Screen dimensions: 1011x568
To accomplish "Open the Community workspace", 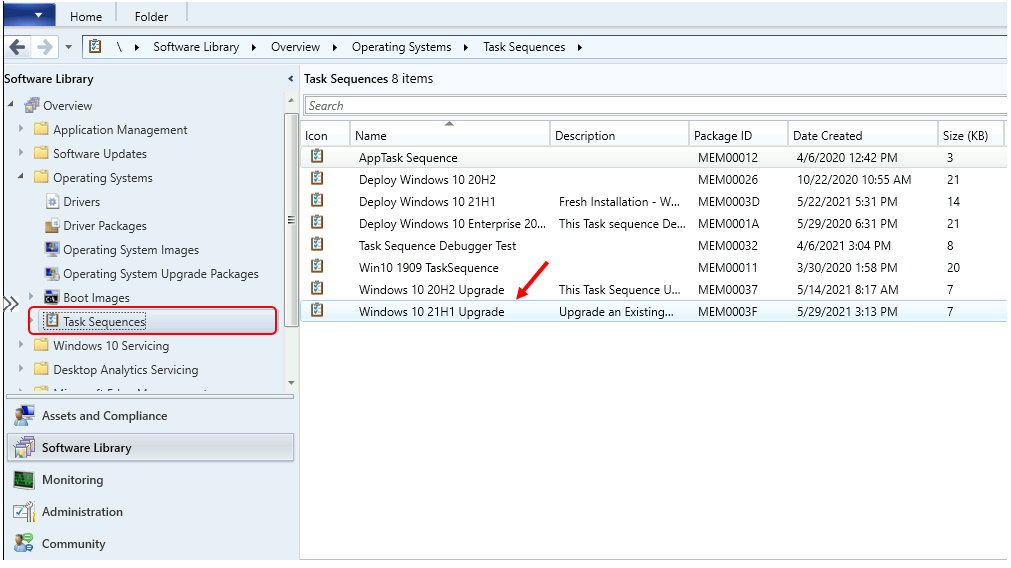I will (150, 544).
